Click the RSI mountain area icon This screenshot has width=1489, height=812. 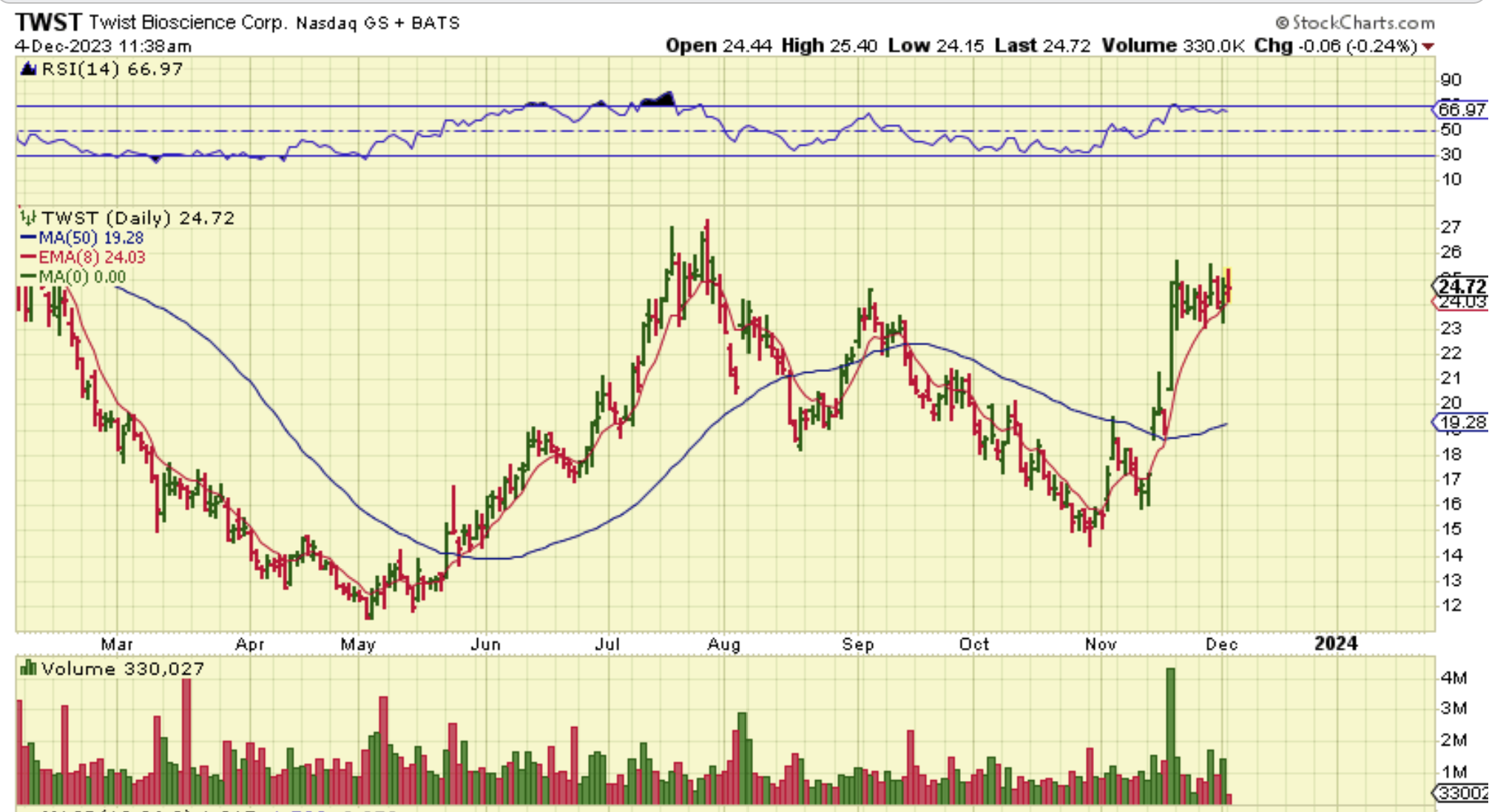(28, 69)
